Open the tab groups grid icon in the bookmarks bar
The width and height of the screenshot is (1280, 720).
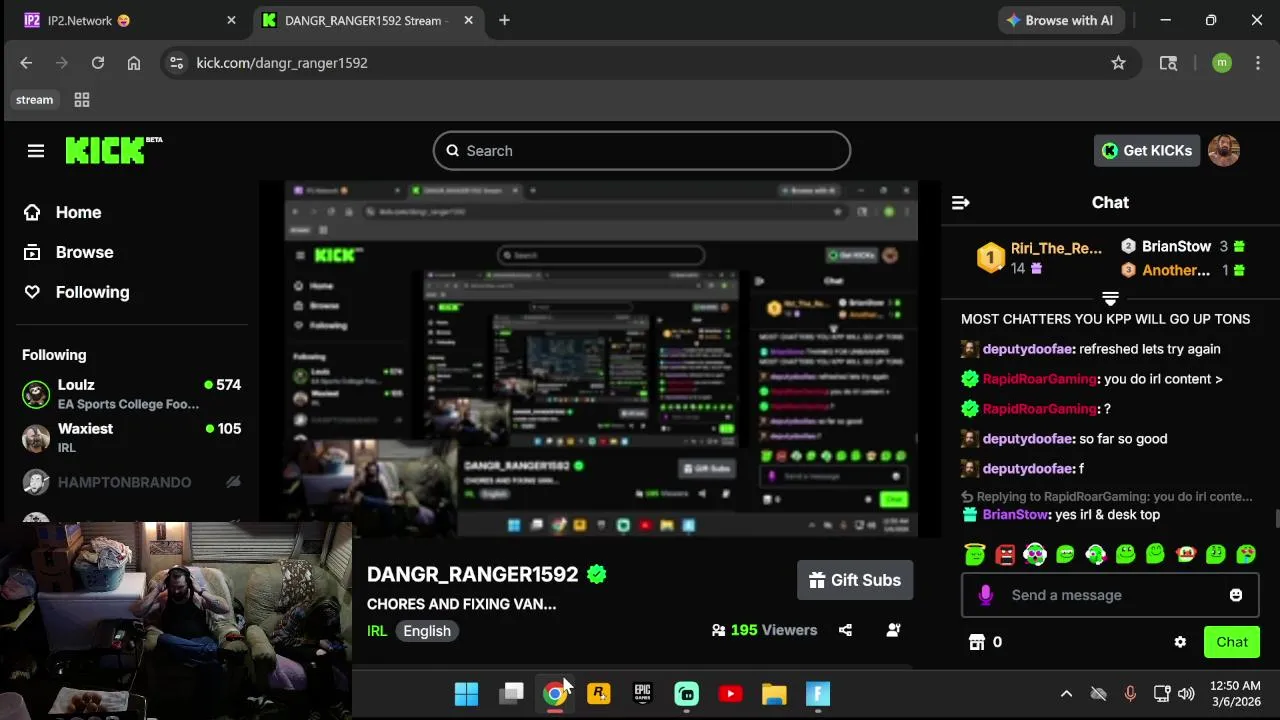click(x=82, y=100)
